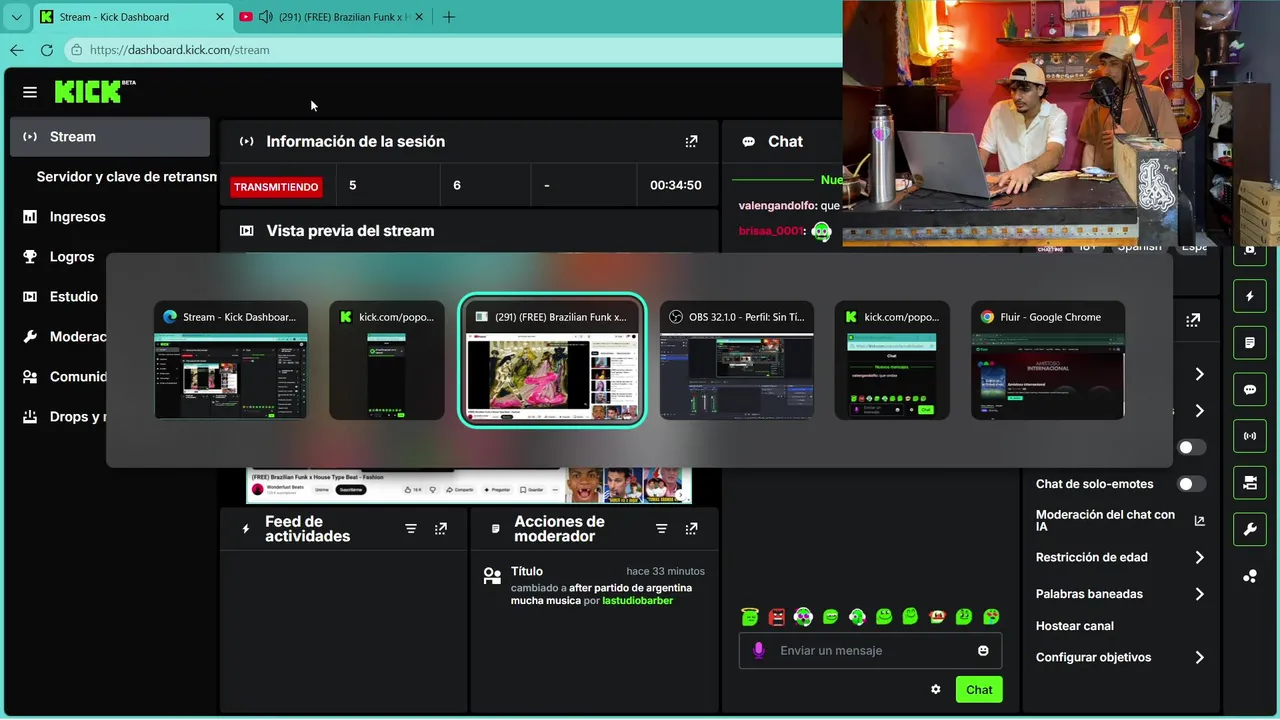Go back with the browser back arrow
1280x720 pixels.
pyautogui.click(x=17, y=50)
